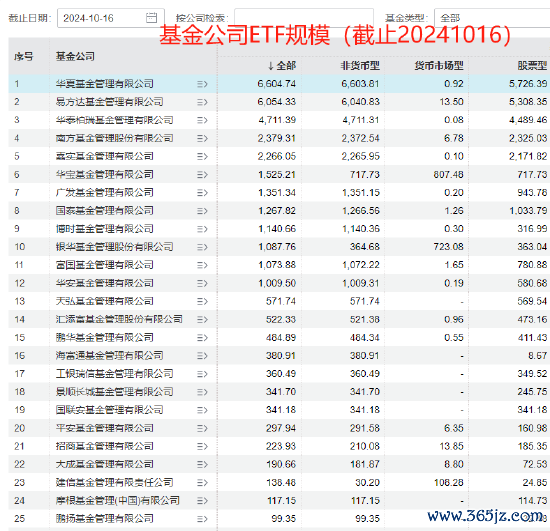This screenshot has height=531, width=550.
Task: Click details arrow icon for 南方基金管理股份有限公司
Action: pyautogui.click(x=202, y=138)
